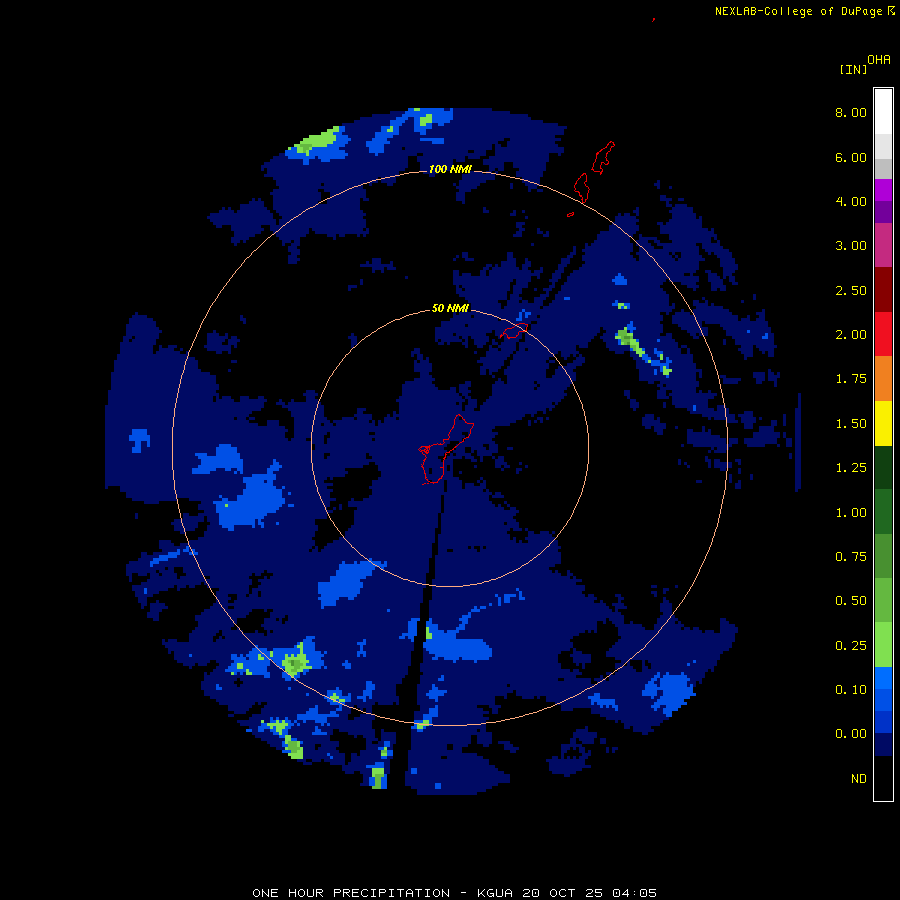Click the 1.75 legend value
Viewport: 900px width, 900px height.
click(851, 379)
